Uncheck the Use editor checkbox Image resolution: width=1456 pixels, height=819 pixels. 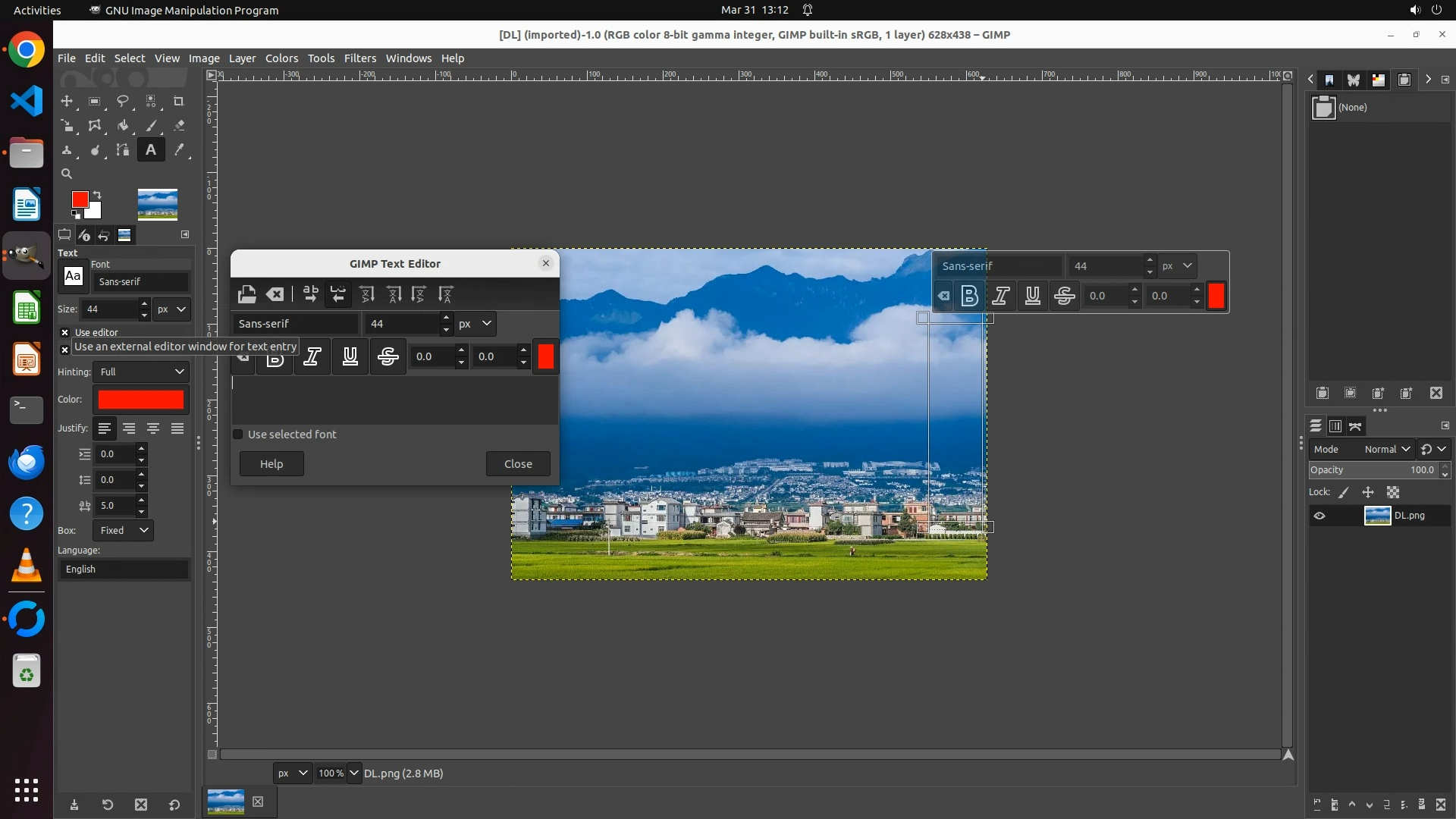(65, 332)
